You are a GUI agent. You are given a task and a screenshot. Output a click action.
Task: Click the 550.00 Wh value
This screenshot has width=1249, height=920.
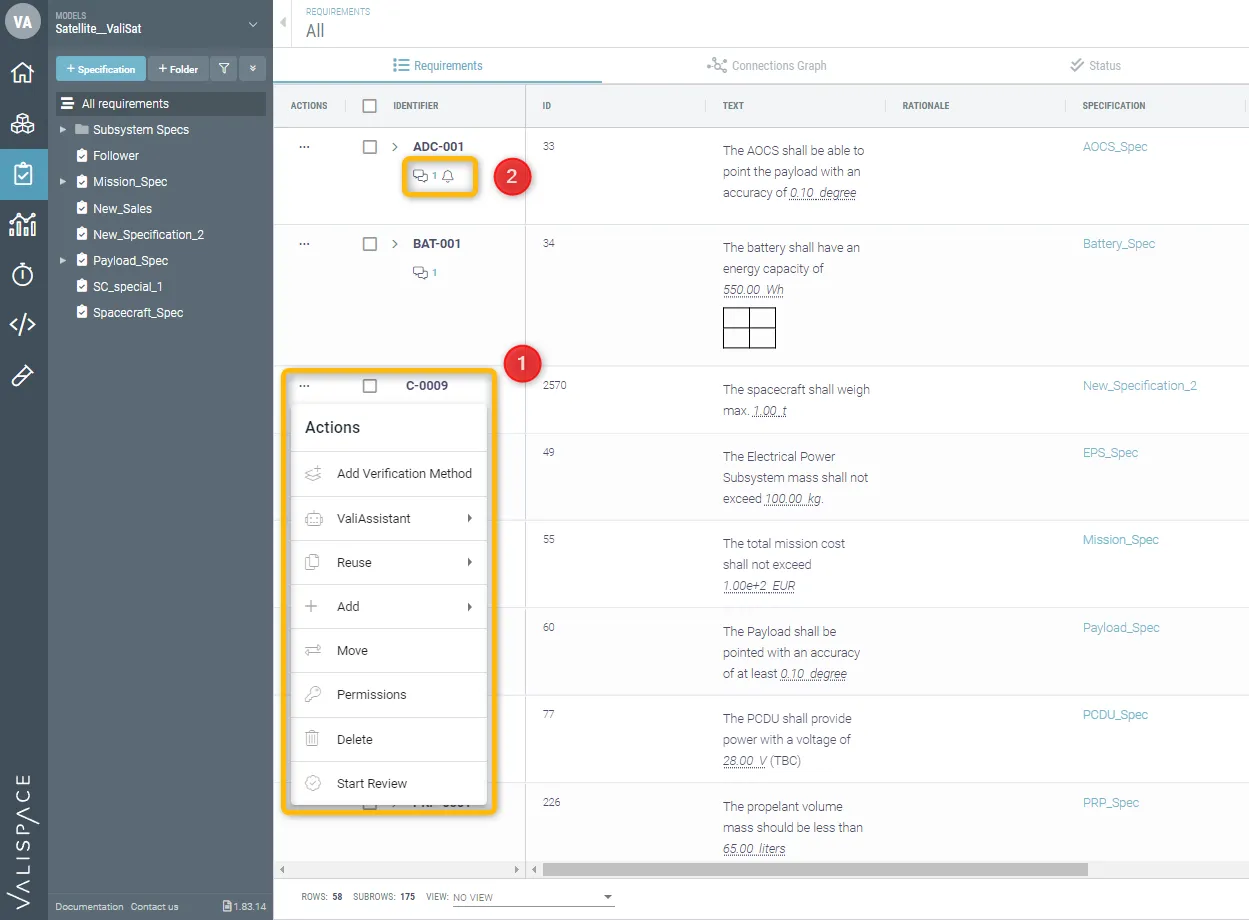coord(753,290)
